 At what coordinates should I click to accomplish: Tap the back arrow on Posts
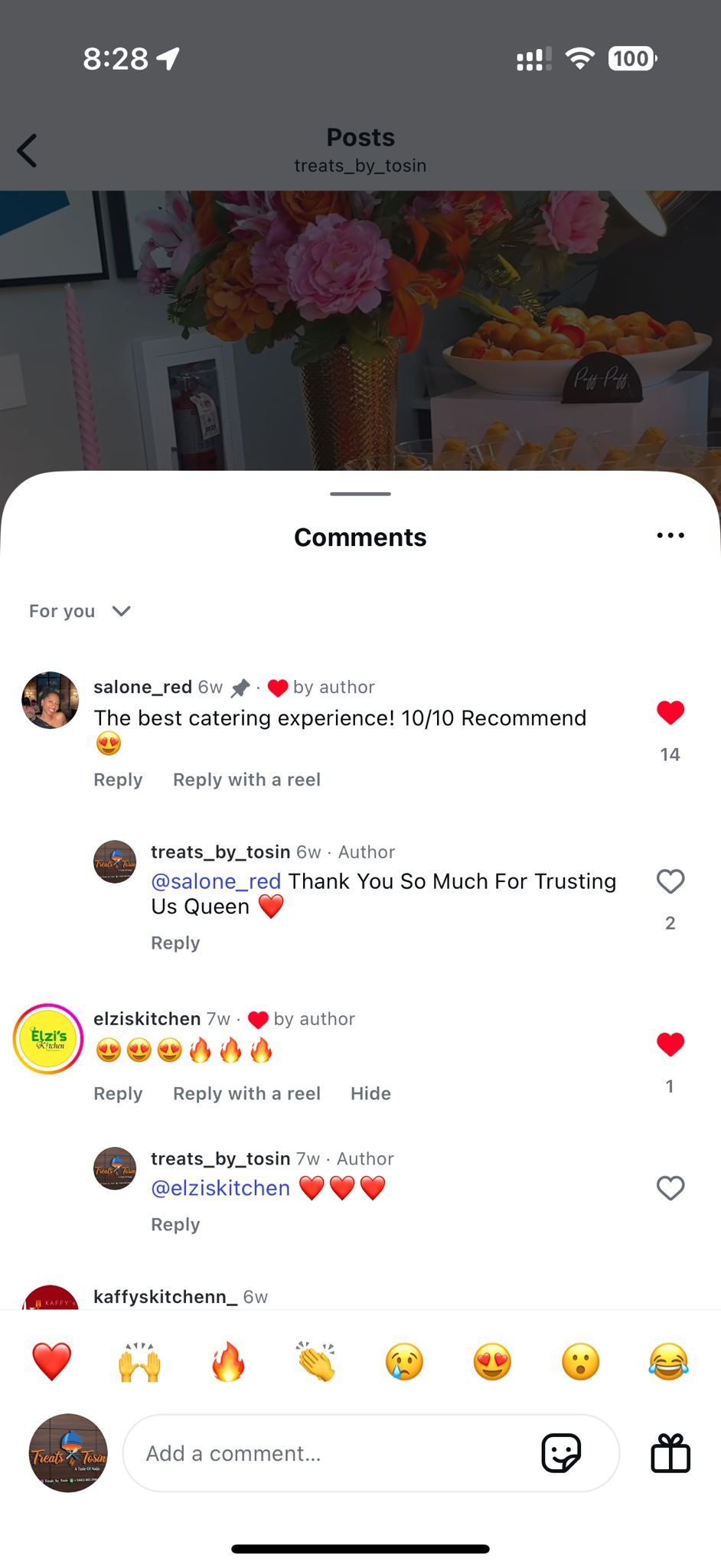[28, 151]
